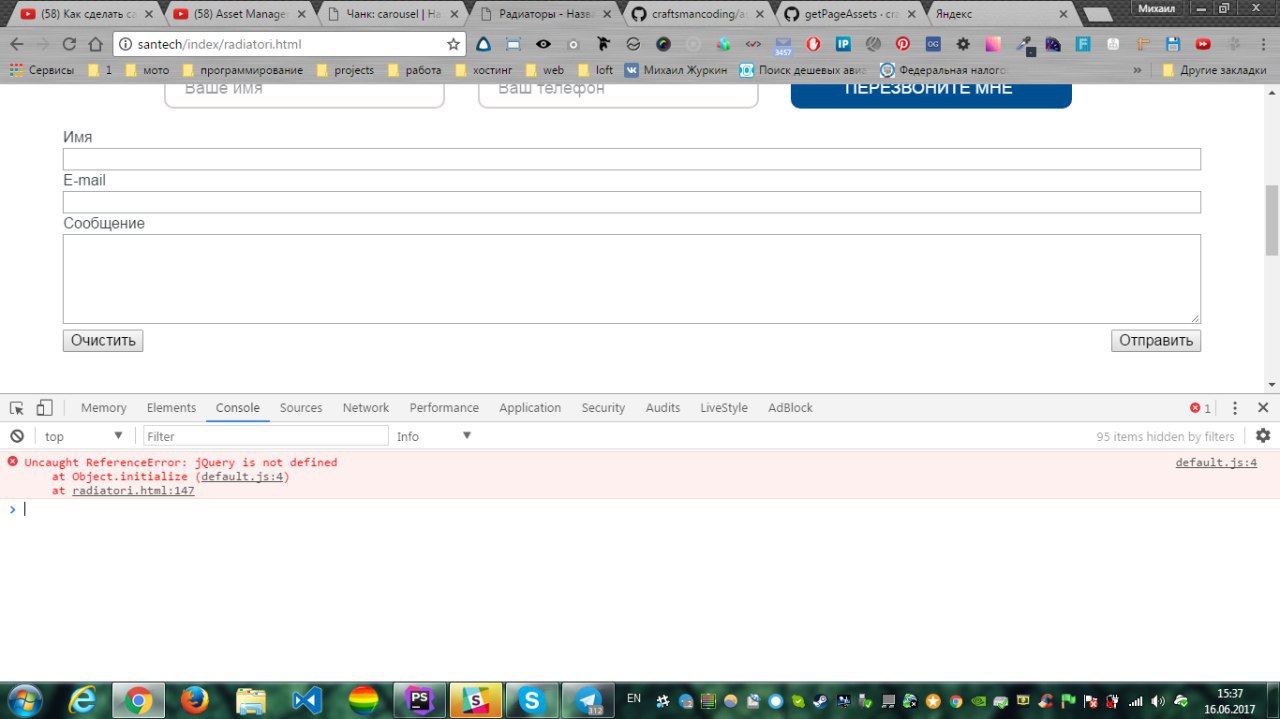Switch to the 'Чанк: carousel' browser tab
Viewport: 1280px width, 719px height.
pos(392,14)
